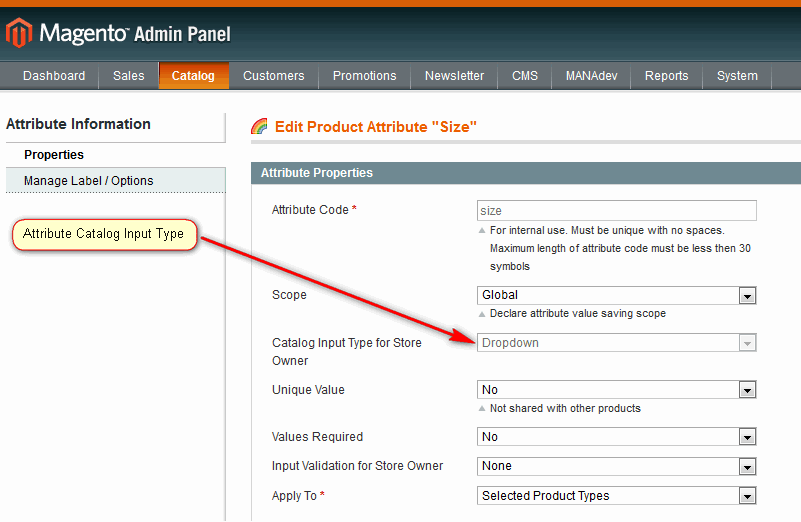
Task: Open the Scope dropdown set to Global
Action: click(x=617, y=295)
